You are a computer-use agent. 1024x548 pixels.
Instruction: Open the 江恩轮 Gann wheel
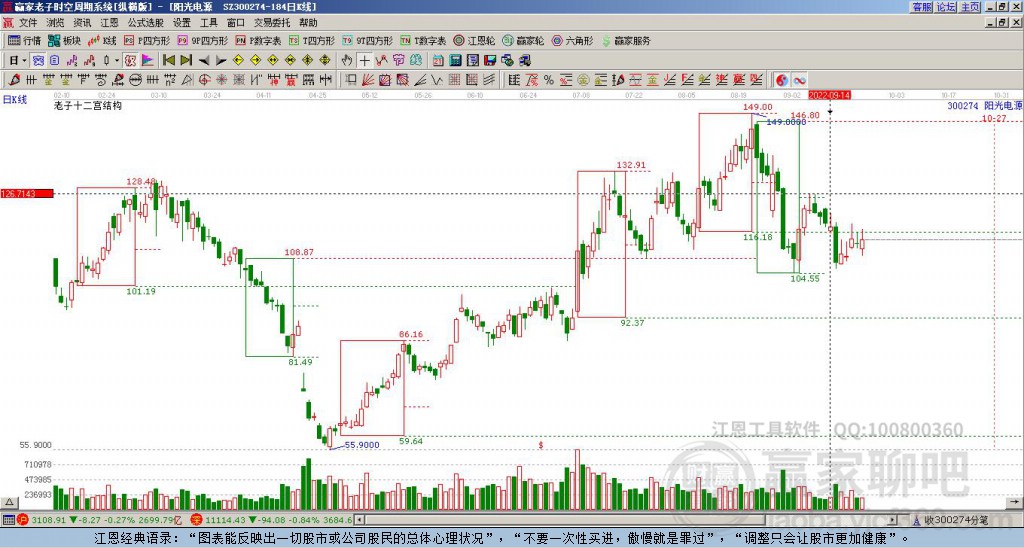(474, 40)
